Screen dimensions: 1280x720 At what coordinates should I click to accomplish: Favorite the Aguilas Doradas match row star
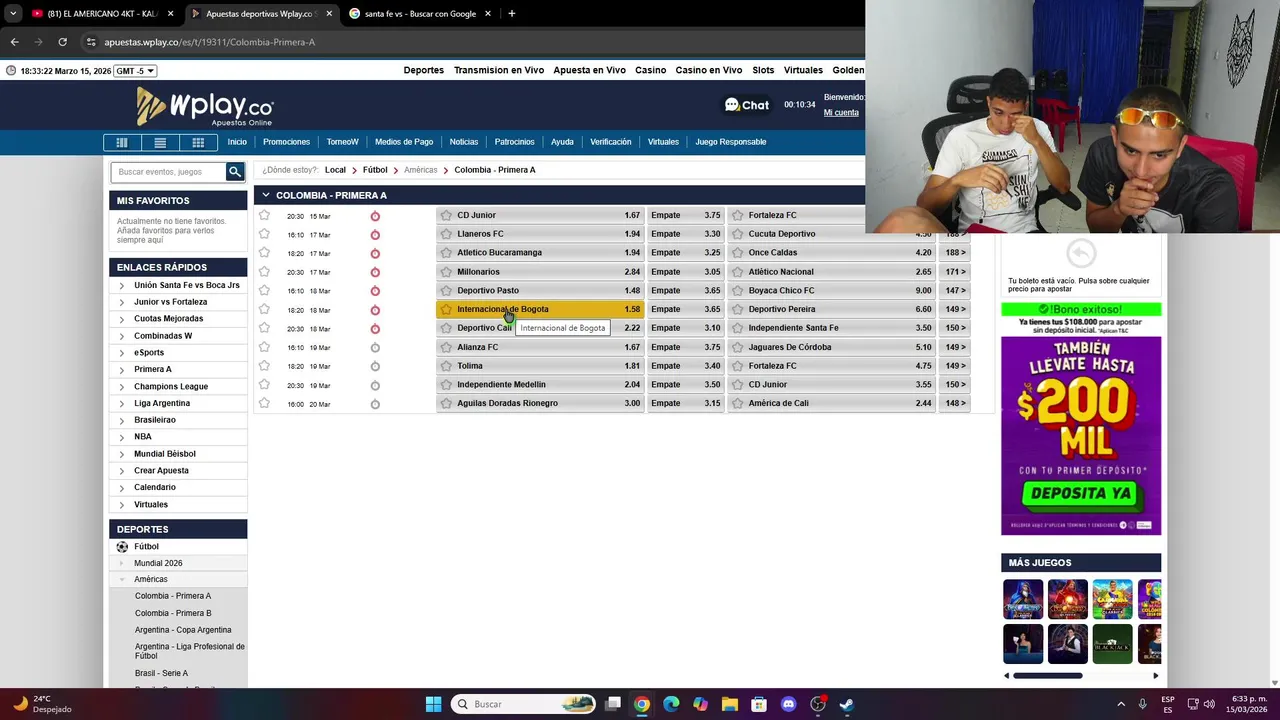pyautogui.click(x=264, y=403)
